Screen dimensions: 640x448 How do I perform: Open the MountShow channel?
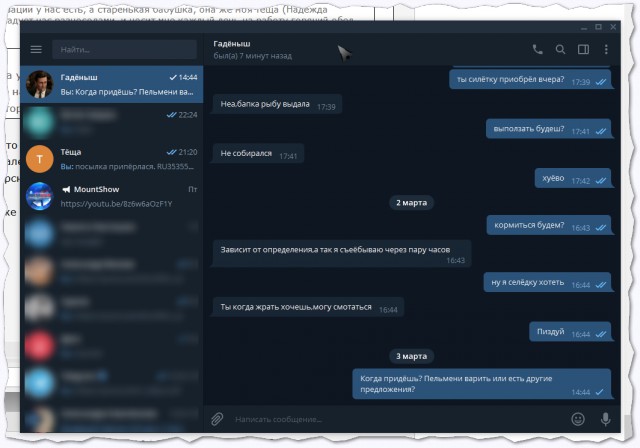pyautogui.click(x=111, y=196)
